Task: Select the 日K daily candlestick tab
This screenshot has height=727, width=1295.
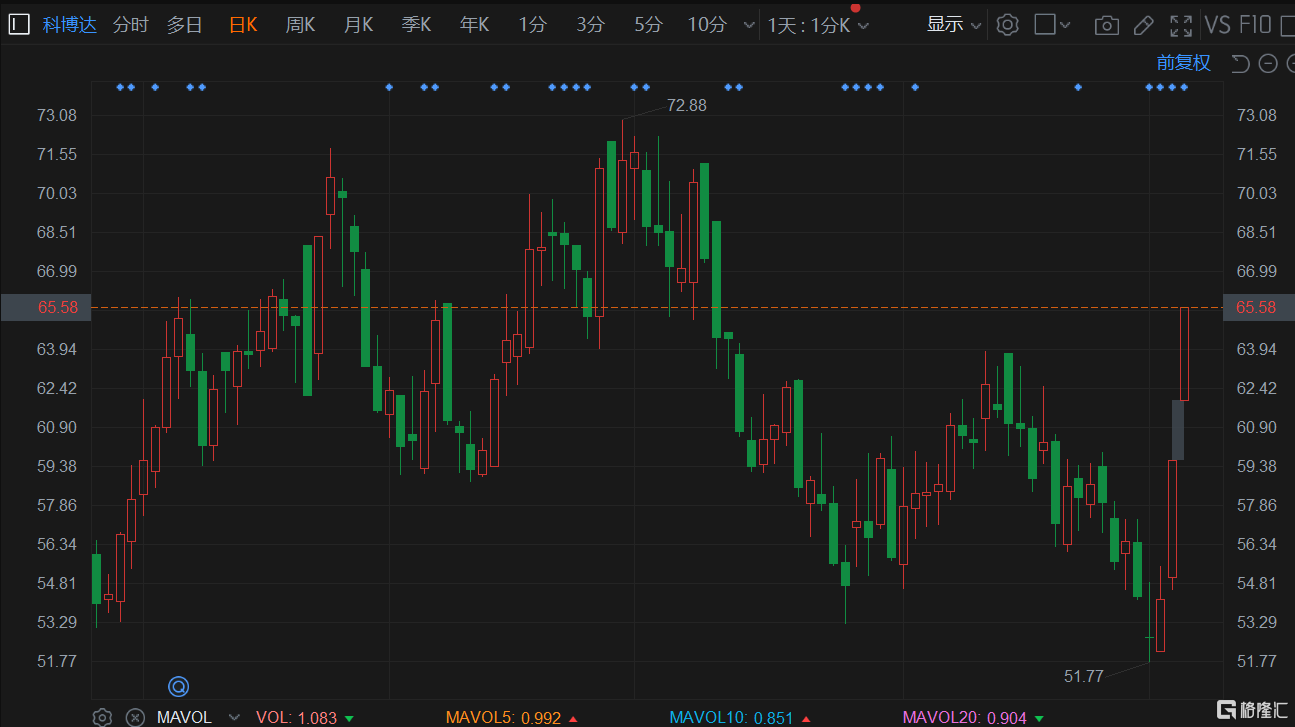Action: pyautogui.click(x=243, y=25)
